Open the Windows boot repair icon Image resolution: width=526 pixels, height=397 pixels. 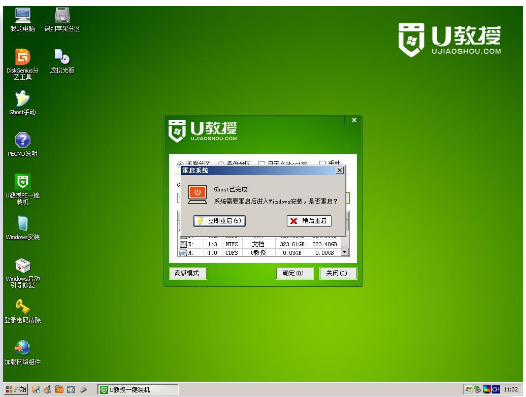click(22, 272)
